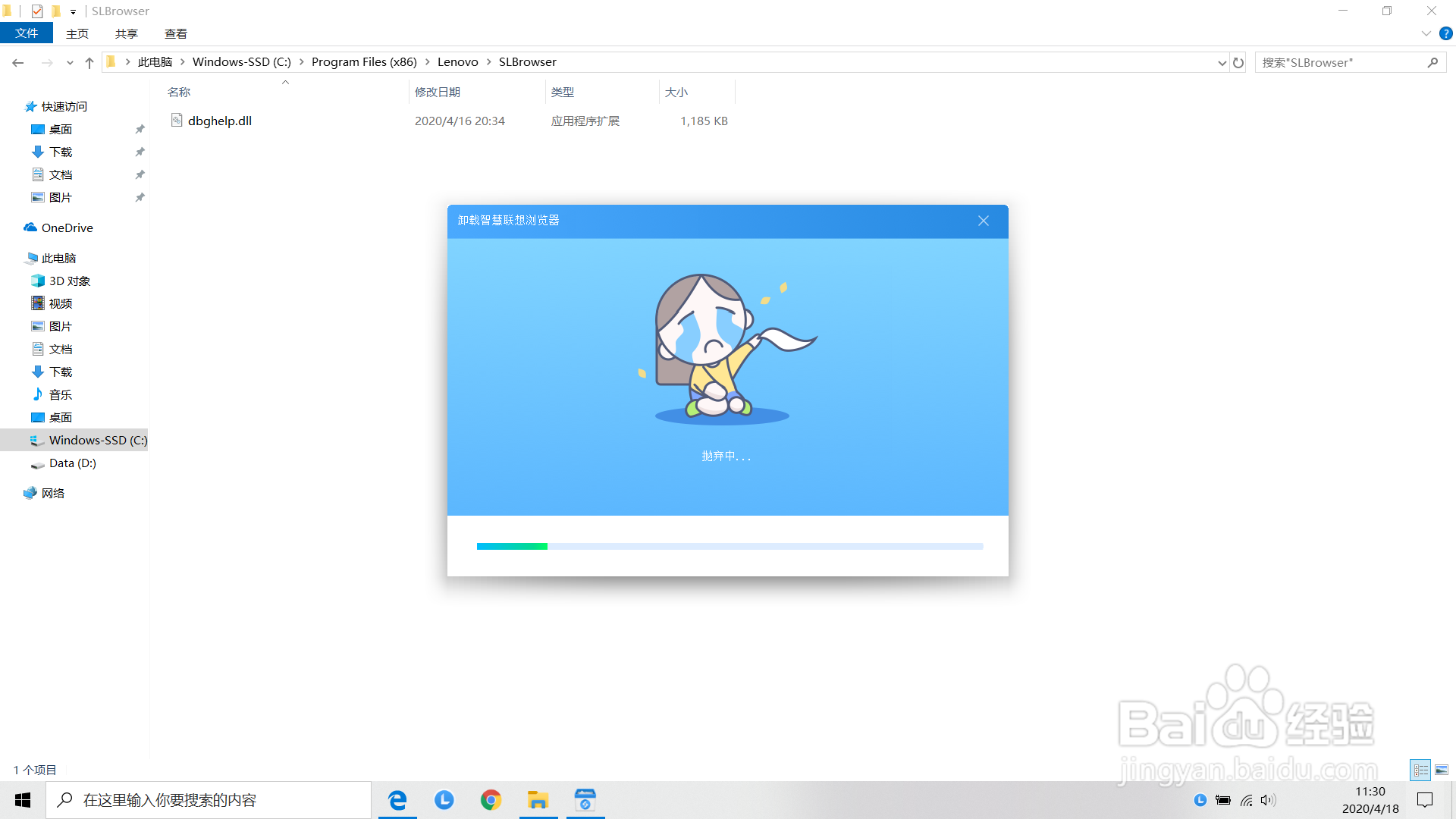Switch to details view layout
This screenshot has height=819, width=1456.
pos(1420,770)
